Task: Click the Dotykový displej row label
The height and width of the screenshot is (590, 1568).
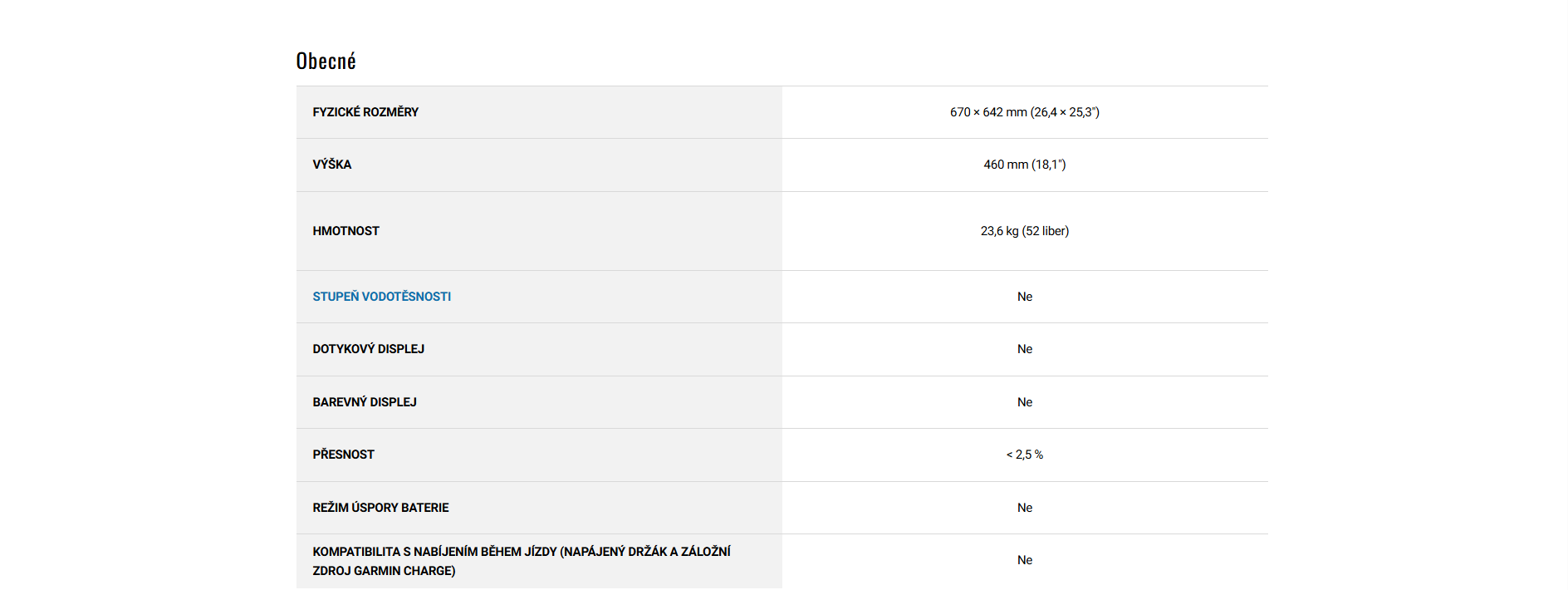Action: pos(368,349)
